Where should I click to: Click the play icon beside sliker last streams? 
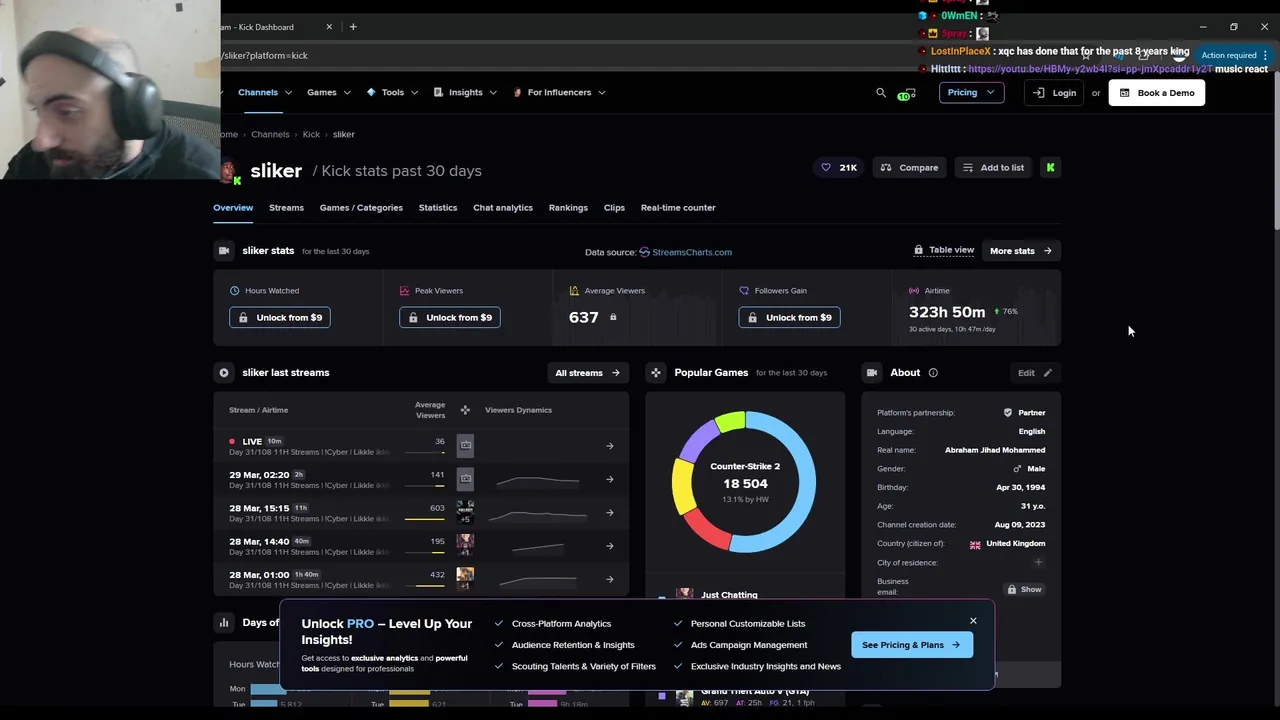coord(224,373)
